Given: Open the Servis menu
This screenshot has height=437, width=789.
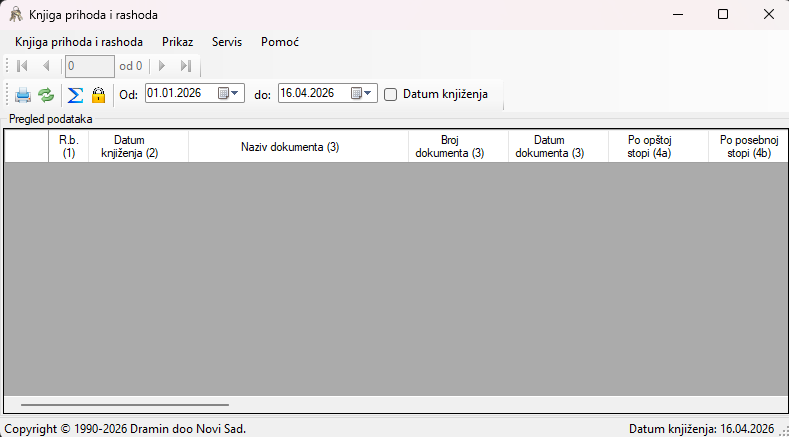Looking at the screenshot, I should [227, 42].
